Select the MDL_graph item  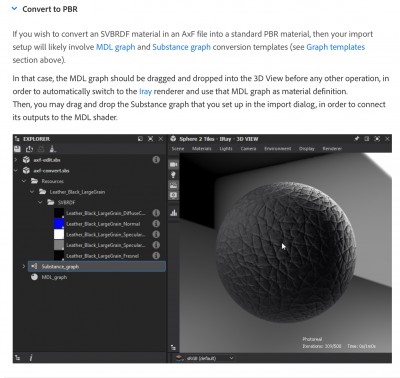tap(54, 277)
